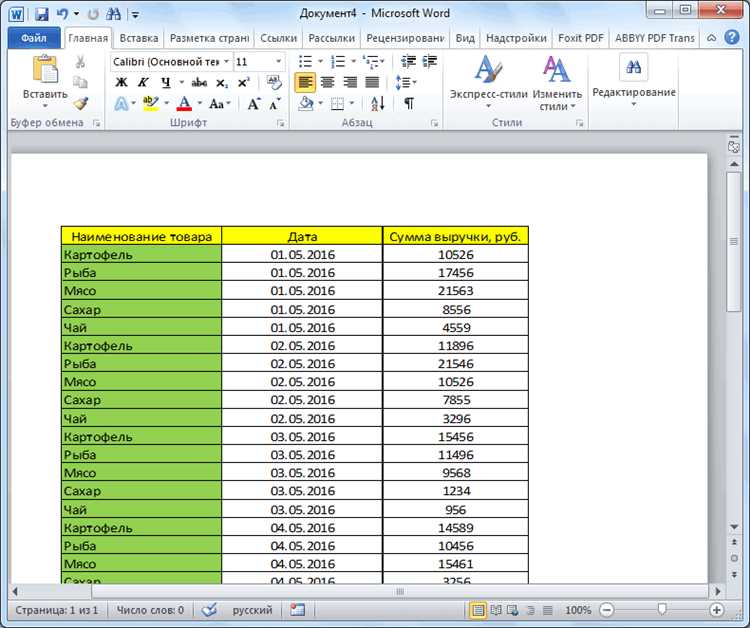Toggle subscript x₂ formatting
Image resolution: width=750 pixels, height=628 pixels.
221,83
